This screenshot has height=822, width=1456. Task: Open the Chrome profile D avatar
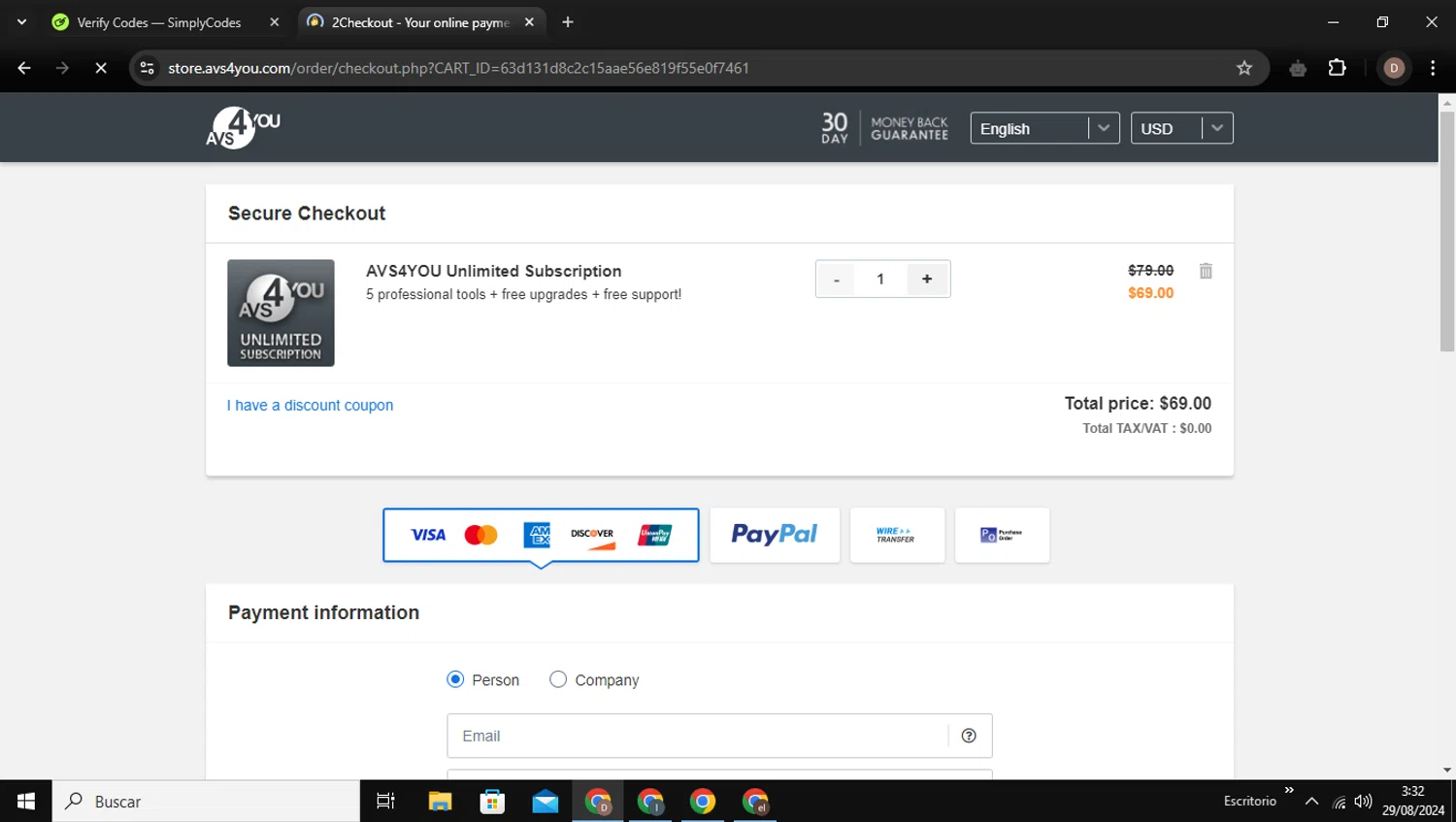1394,68
